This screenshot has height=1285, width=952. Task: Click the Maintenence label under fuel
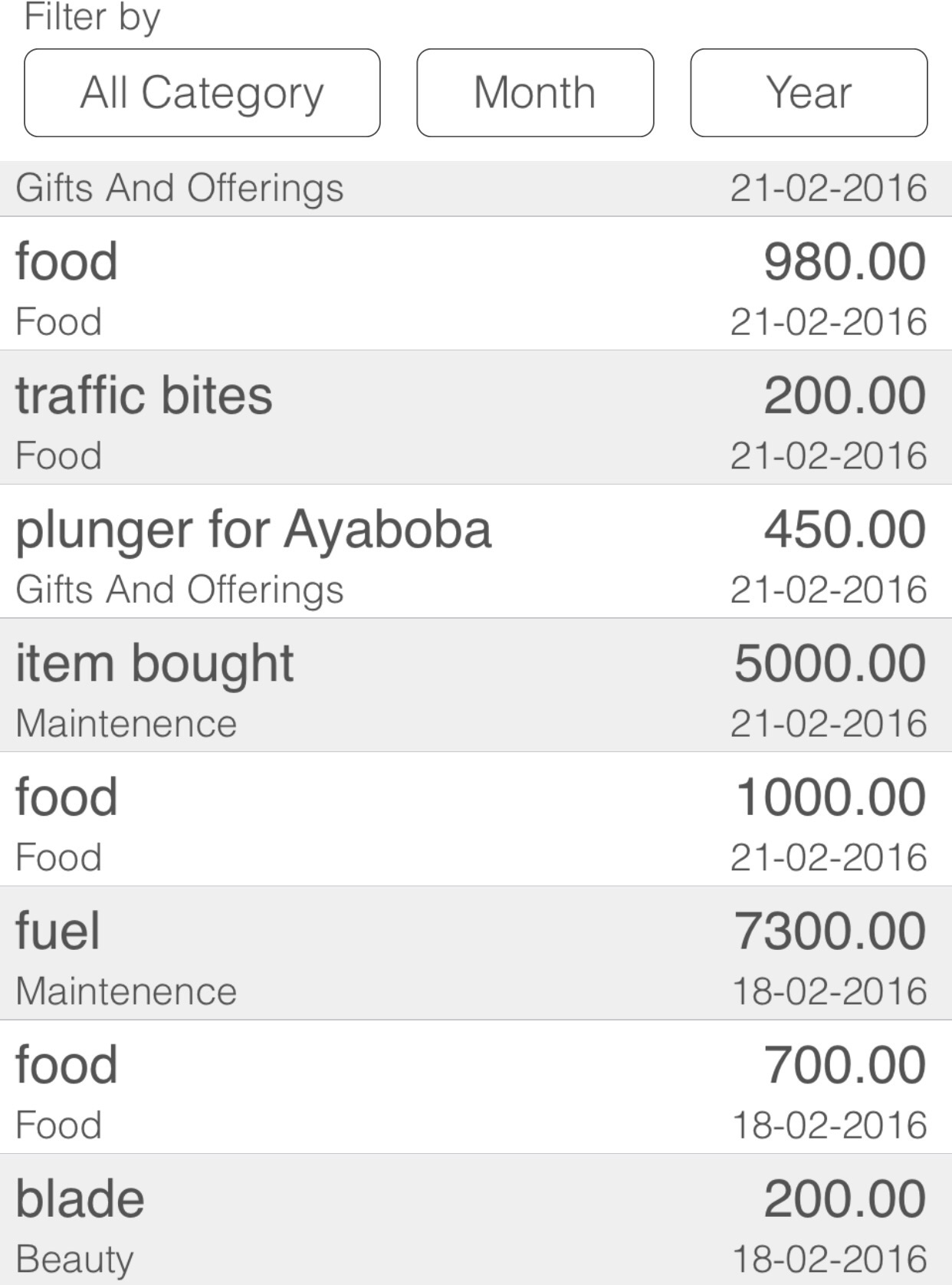(126, 991)
